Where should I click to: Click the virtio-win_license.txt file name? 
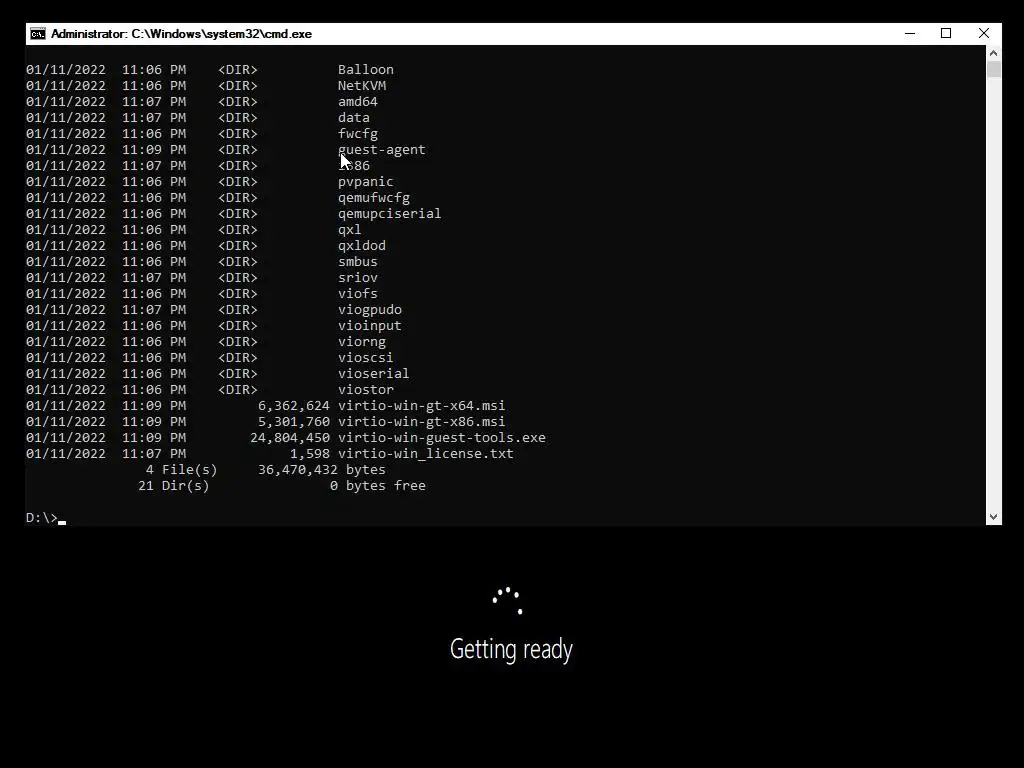426,453
